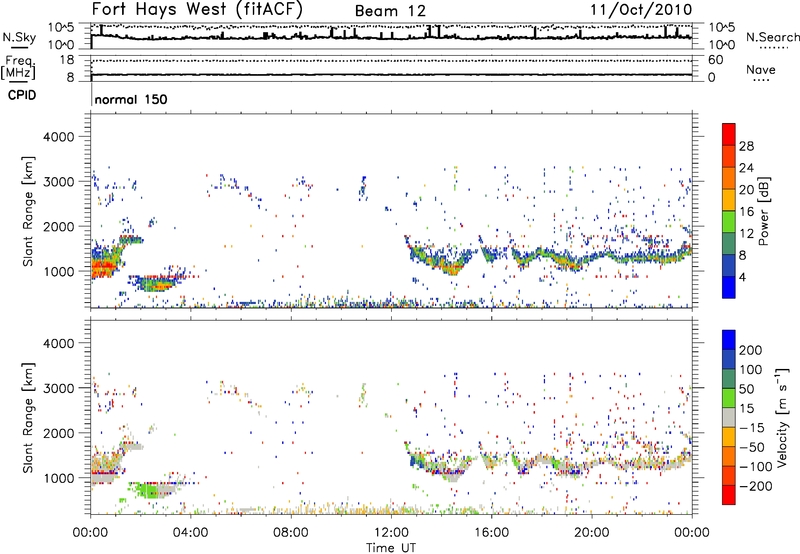Pick the red bottom segment of velocity colorbar
This screenshot has height=554, width=800.
pyautogui.click(x=729, y=495)
